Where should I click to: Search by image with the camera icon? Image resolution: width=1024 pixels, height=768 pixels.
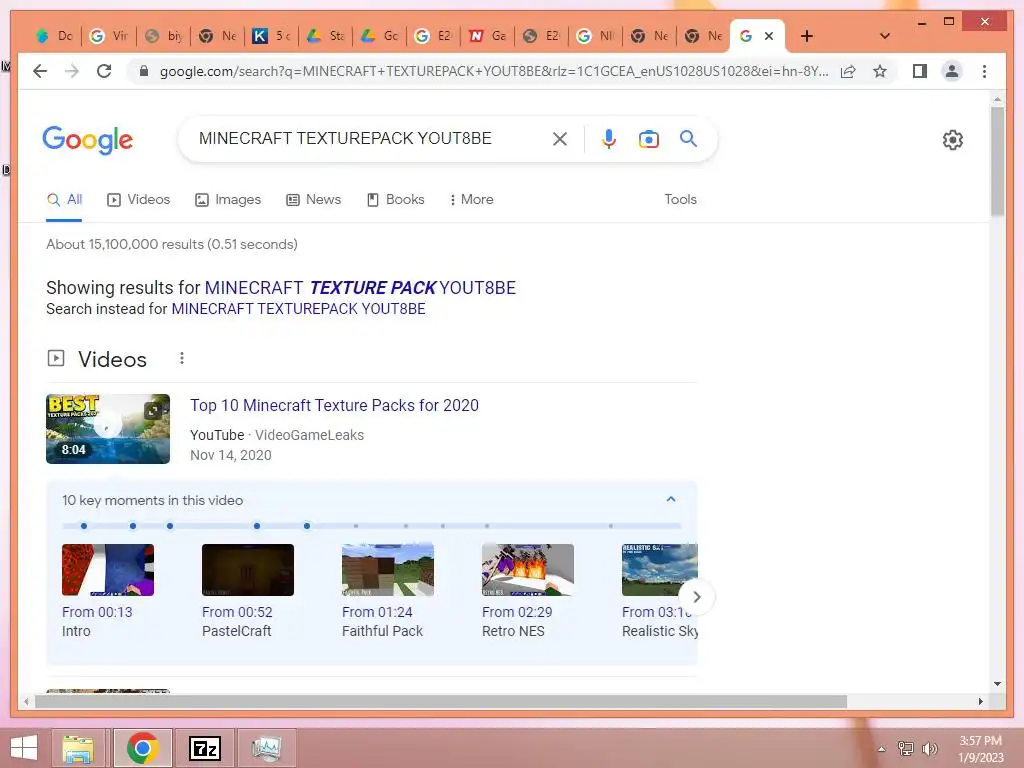tap(648, 138)
